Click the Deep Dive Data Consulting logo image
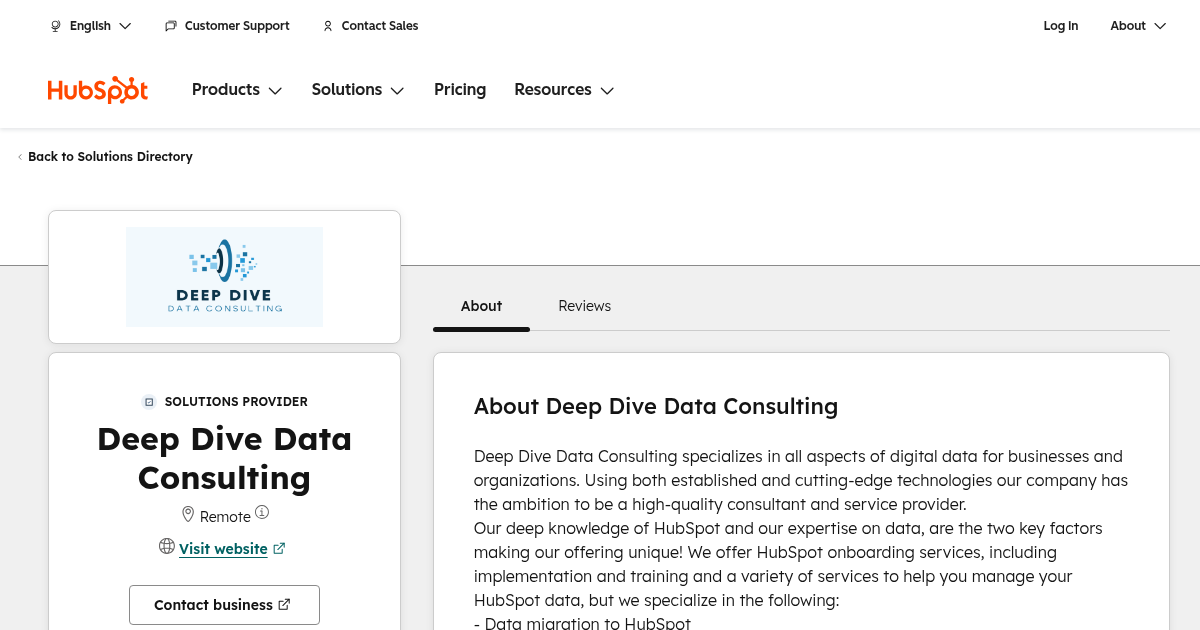This screenshot has height=630, width=1200. tap(224, 277)
